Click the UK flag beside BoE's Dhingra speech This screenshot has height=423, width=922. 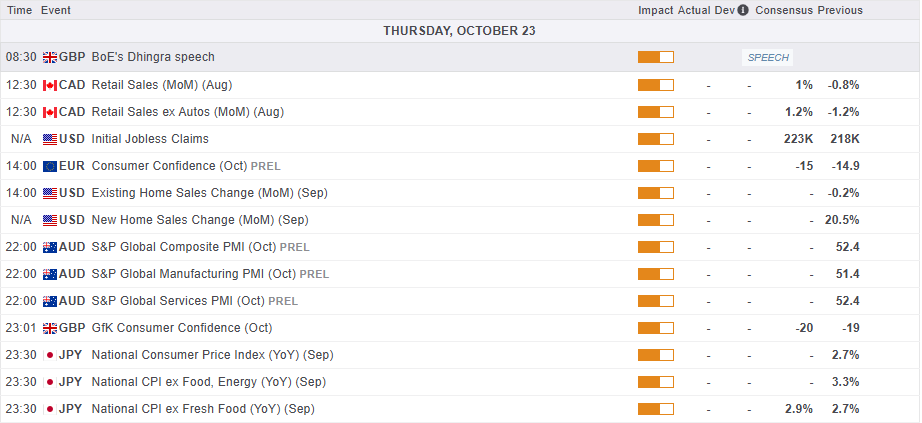tap(50, 57)
